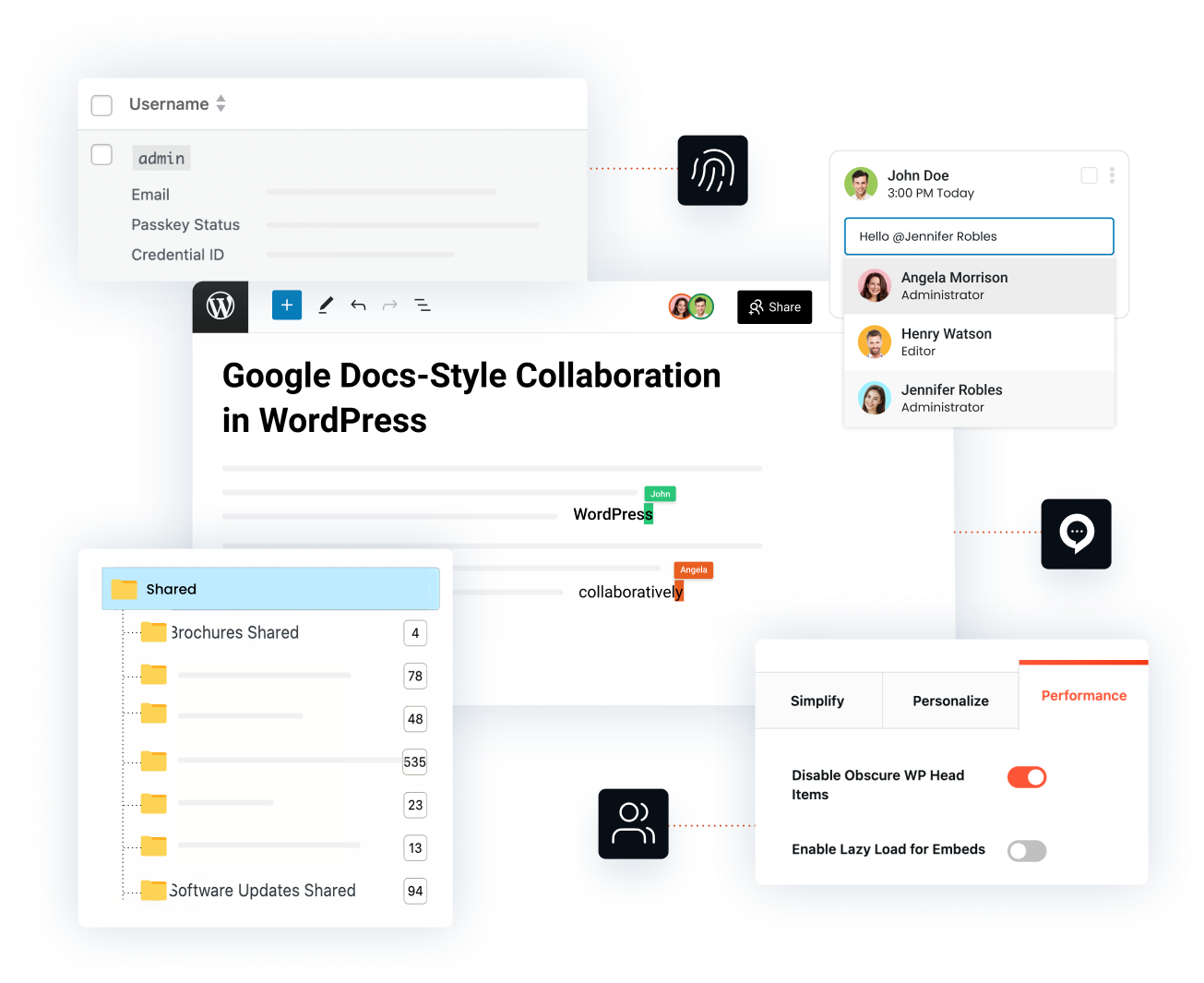This screenshot has width=1204, height=983.
Task: Sort the table by Username arrows
Action: pos(221,103)
